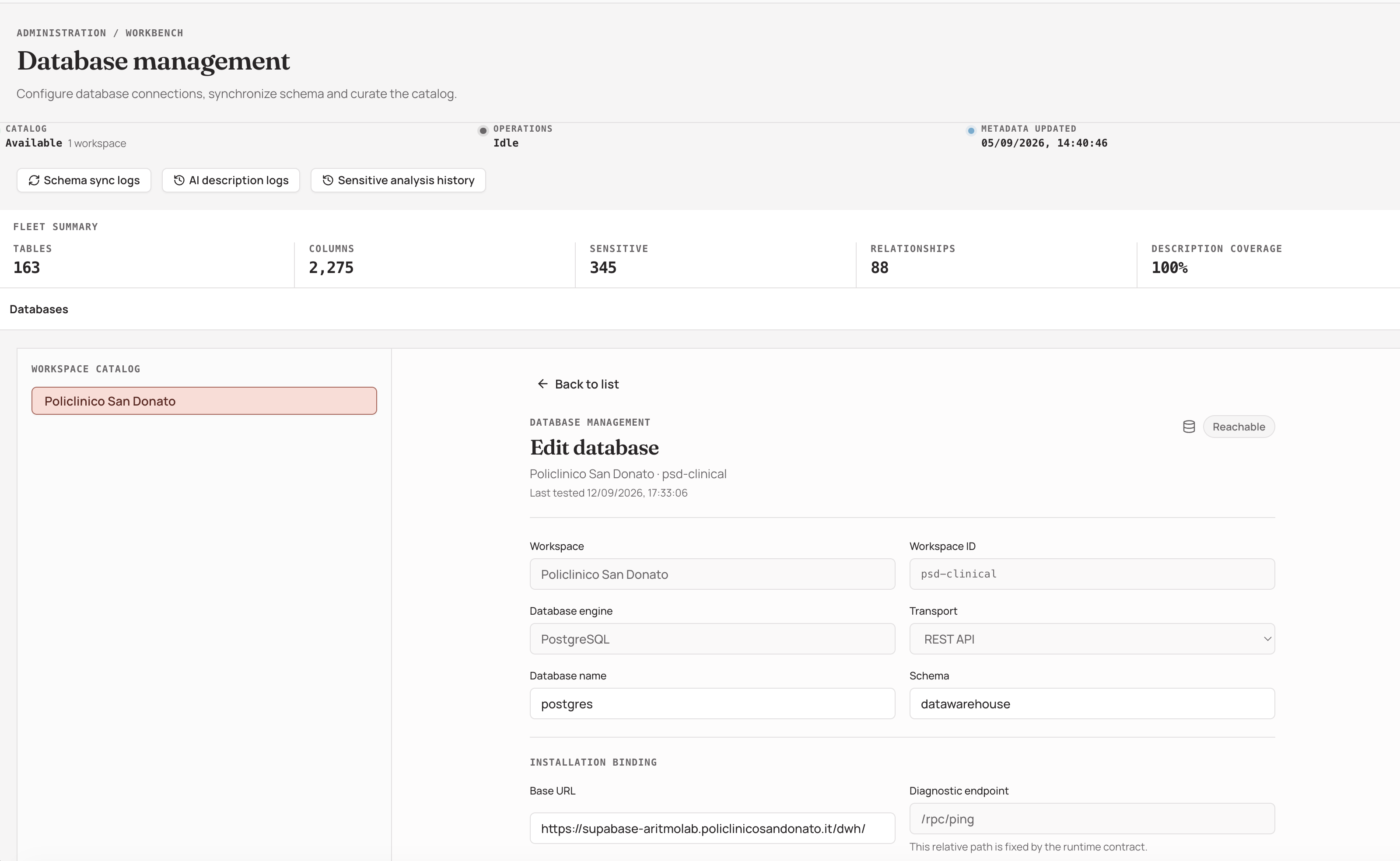Click the back arrow icon beside Back to list
The width and height of the screenshot is (1400, 861).
542,385
